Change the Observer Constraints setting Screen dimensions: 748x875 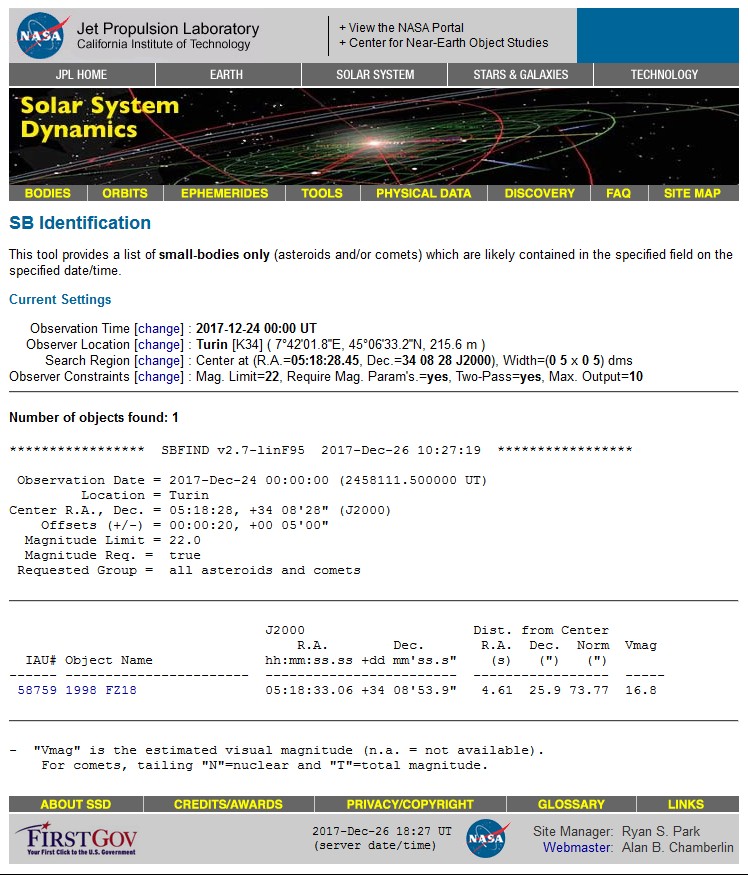click(x=160, y=377)
